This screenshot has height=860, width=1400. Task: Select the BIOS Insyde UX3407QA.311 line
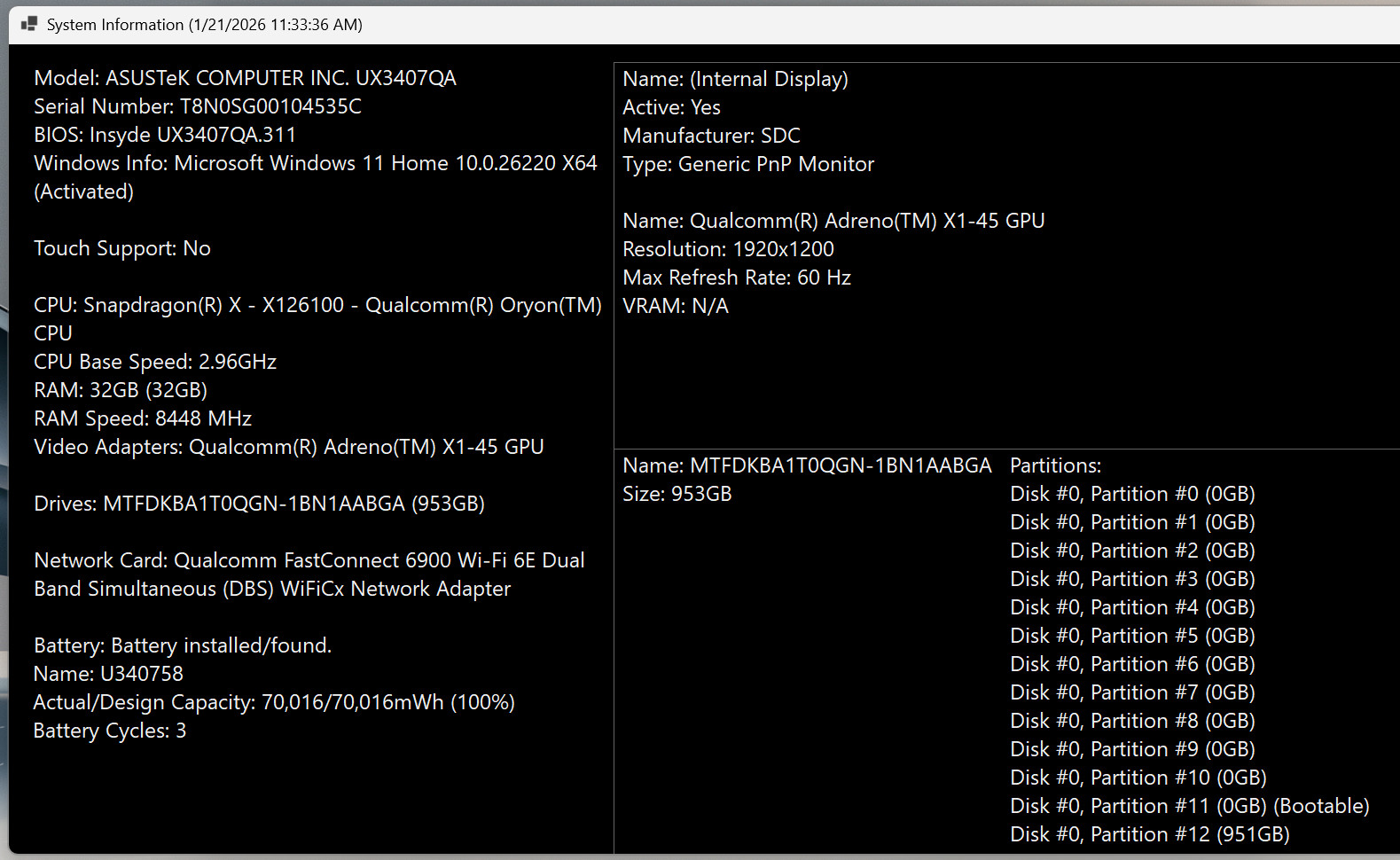coord(165,135)
